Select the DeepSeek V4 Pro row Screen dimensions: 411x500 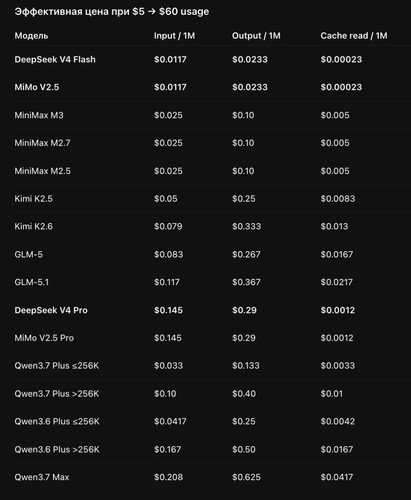coord(212,310)
